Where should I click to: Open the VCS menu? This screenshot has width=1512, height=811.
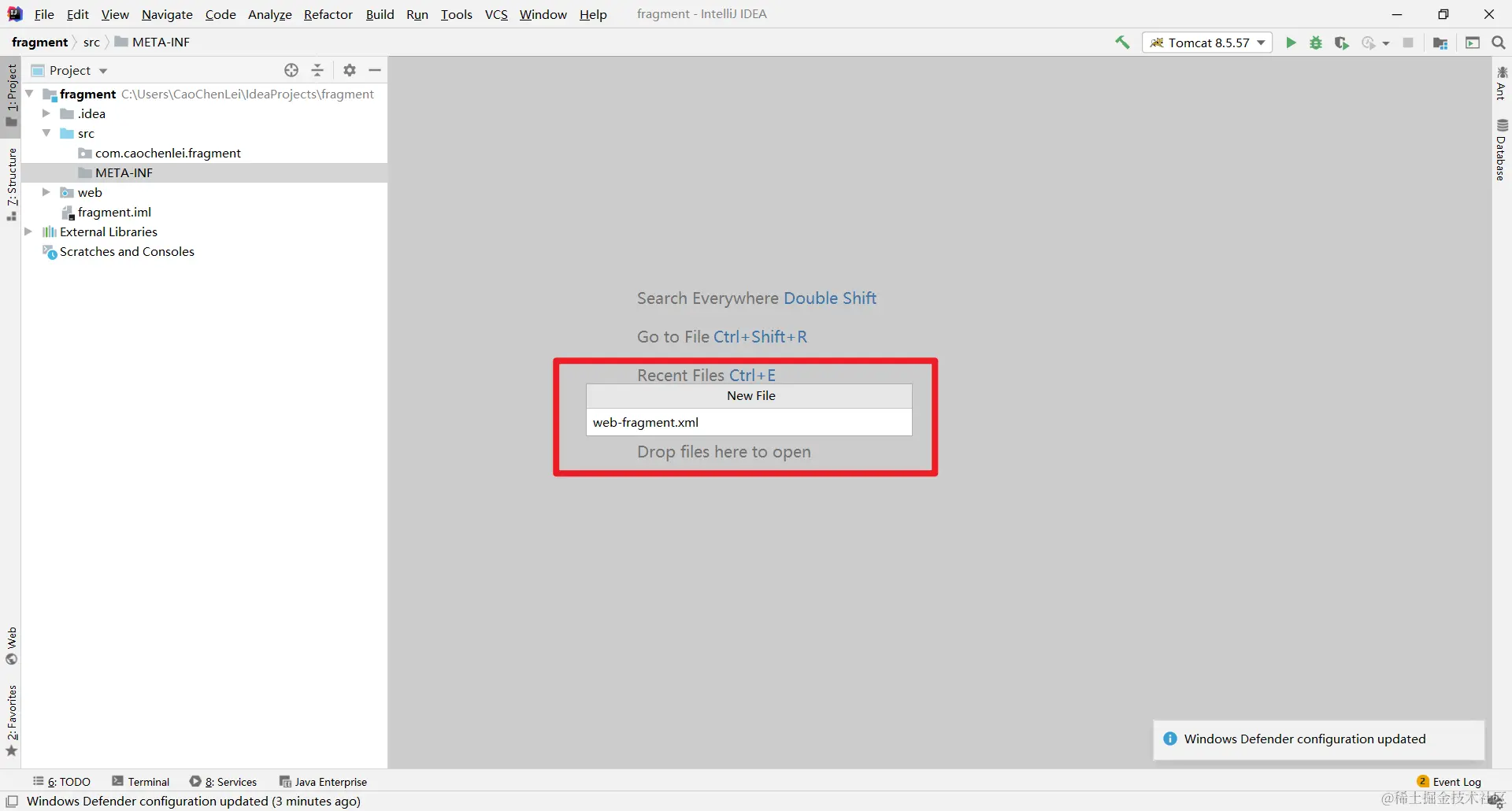(496, 14)
